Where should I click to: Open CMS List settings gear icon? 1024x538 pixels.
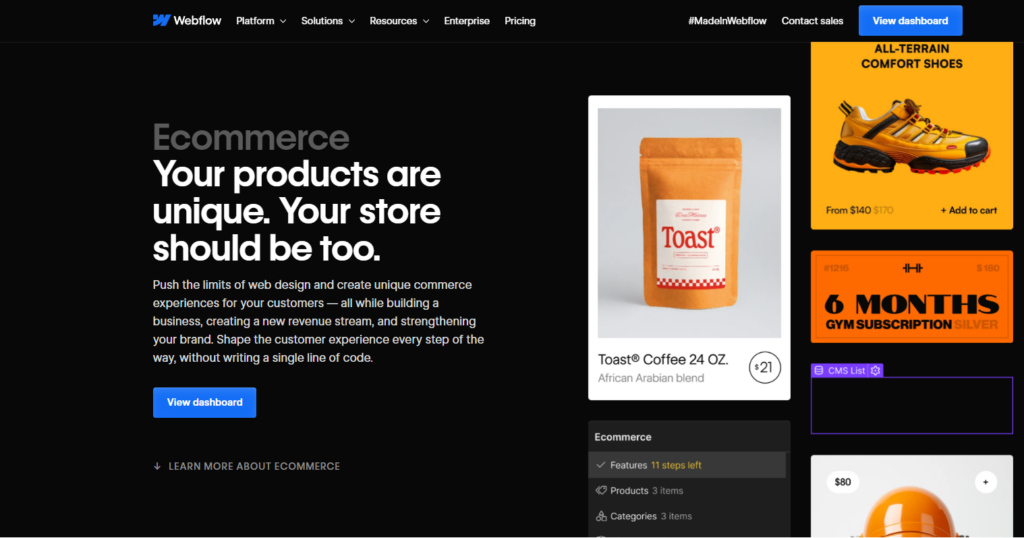pyautogui.click(x=876, y=370)
